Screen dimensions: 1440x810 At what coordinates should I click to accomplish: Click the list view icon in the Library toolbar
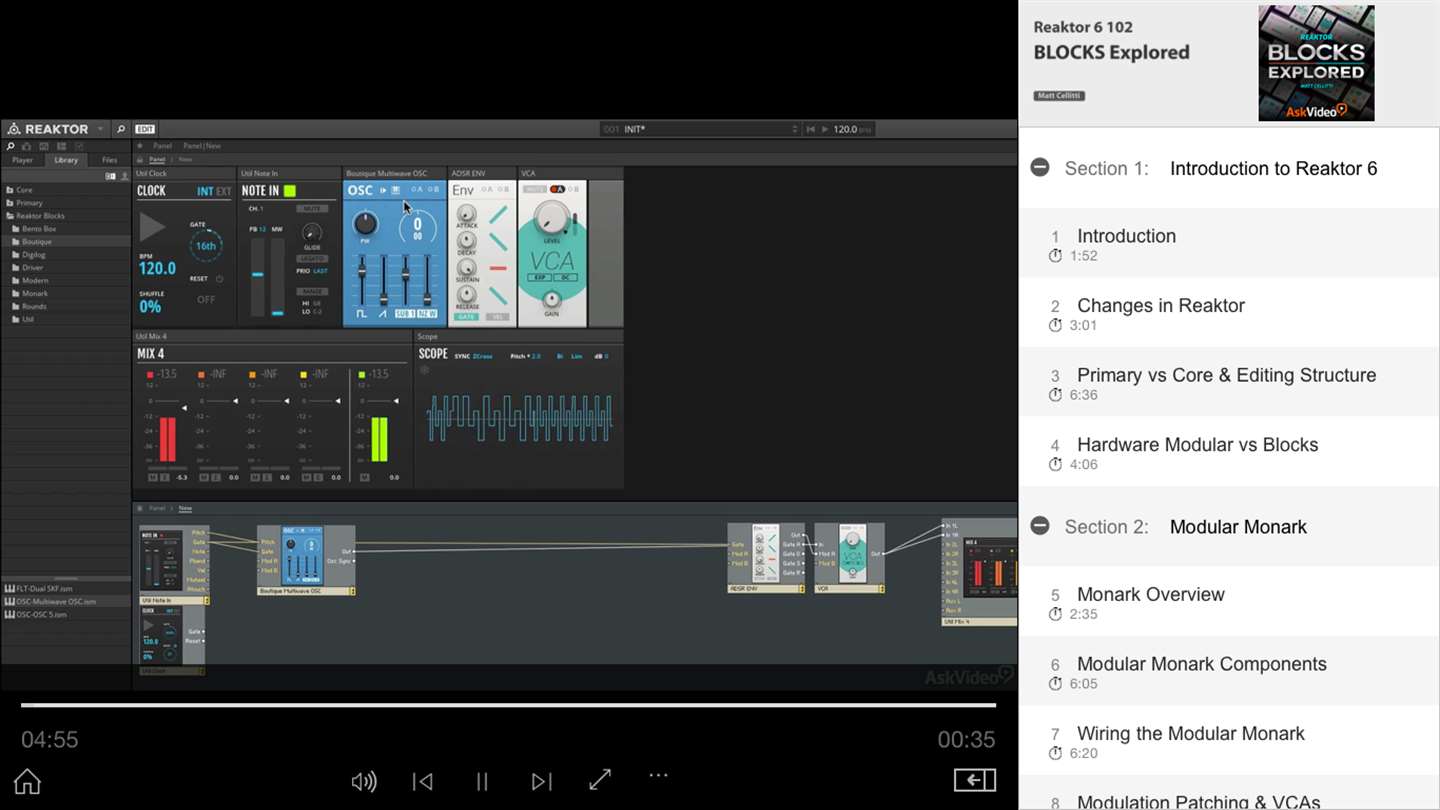click(x=110, y=176)
